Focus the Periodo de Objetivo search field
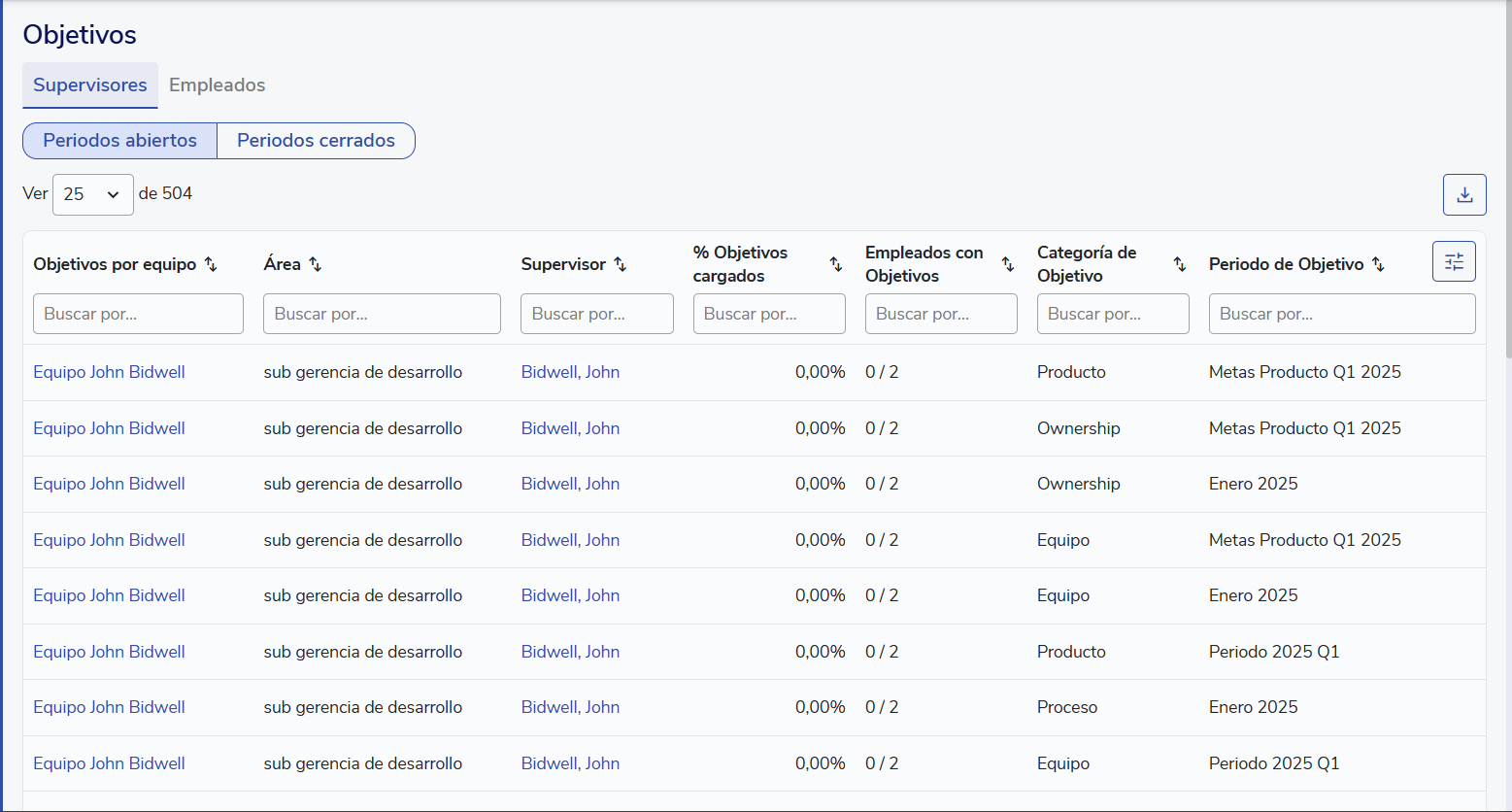Image resolution: width=1512 pixels, height=812 pixels. click(x=1341, y=314)
